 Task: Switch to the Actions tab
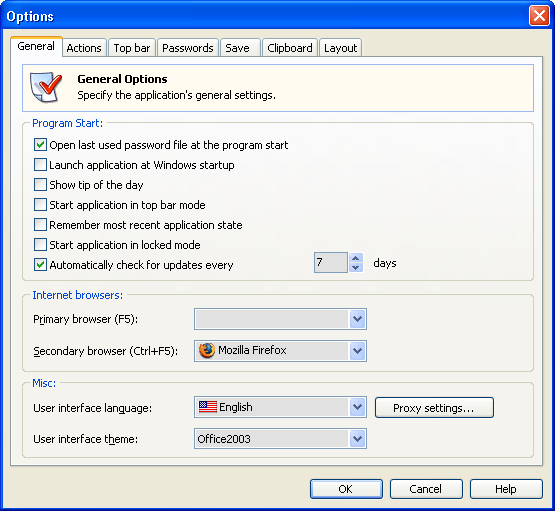(84, 48)
